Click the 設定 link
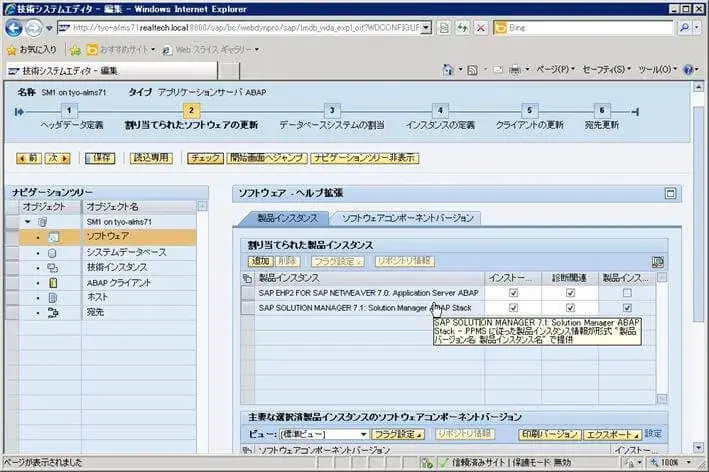 [x=653, y=434]
